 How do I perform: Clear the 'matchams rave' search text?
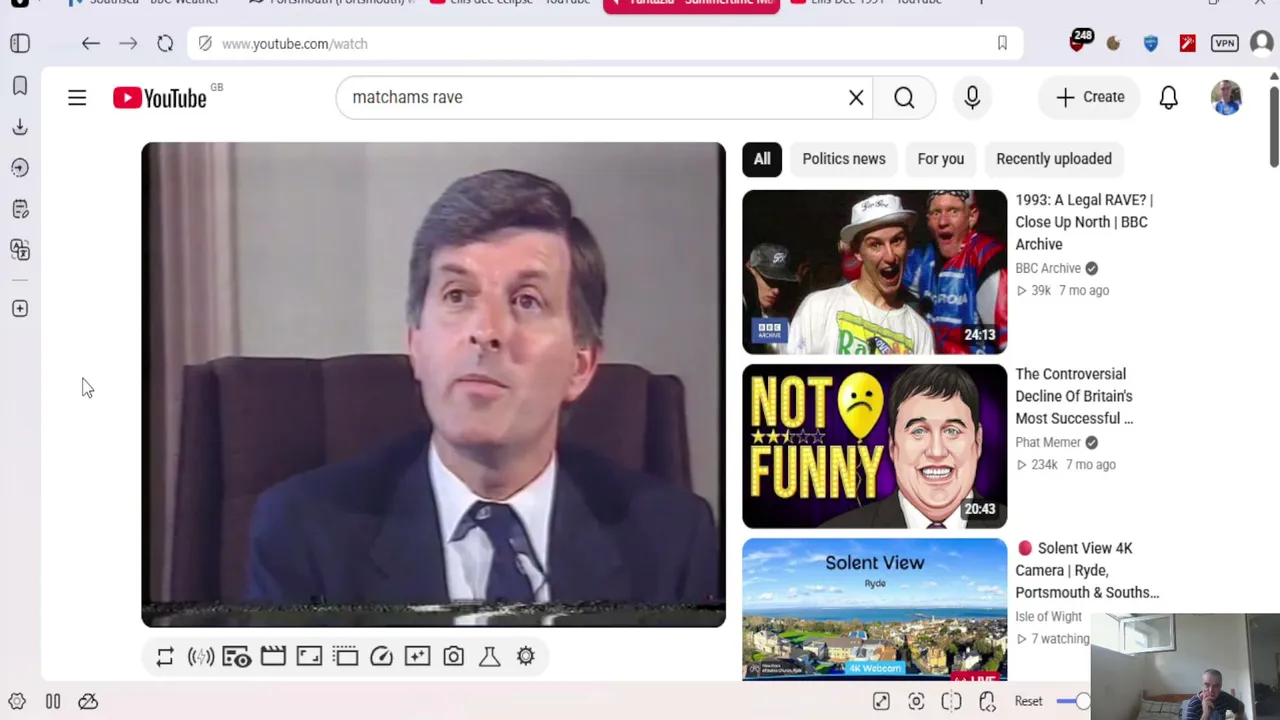(856, 97)
